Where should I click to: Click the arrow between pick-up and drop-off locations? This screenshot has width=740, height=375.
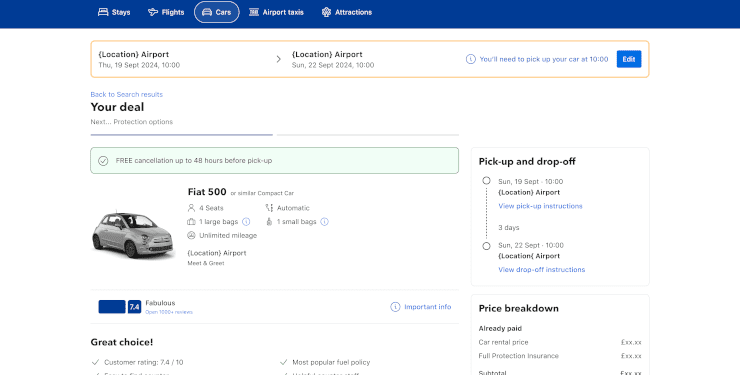click(278, 59)
